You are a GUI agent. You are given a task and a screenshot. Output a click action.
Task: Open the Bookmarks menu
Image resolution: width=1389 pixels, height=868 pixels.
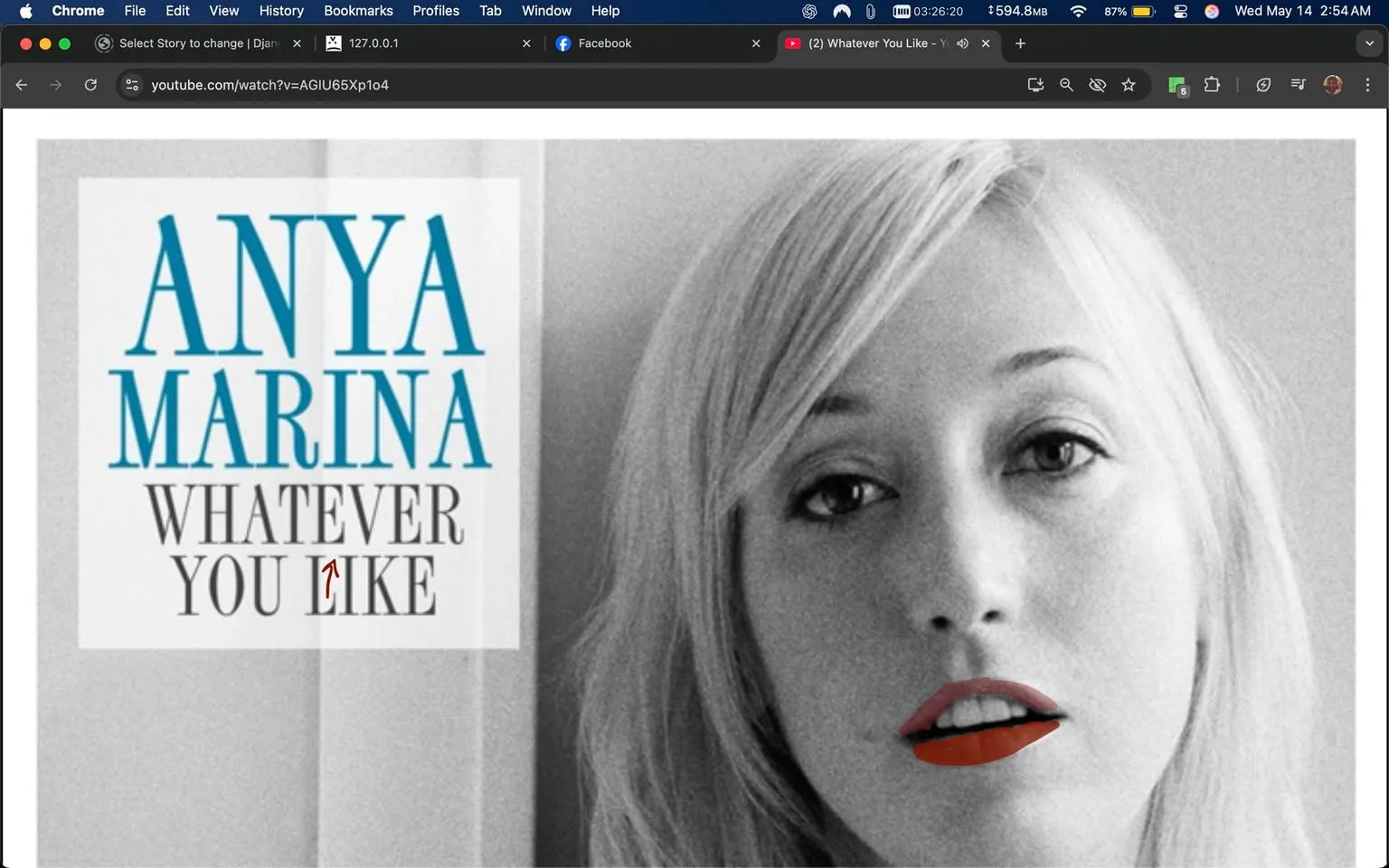358,11
